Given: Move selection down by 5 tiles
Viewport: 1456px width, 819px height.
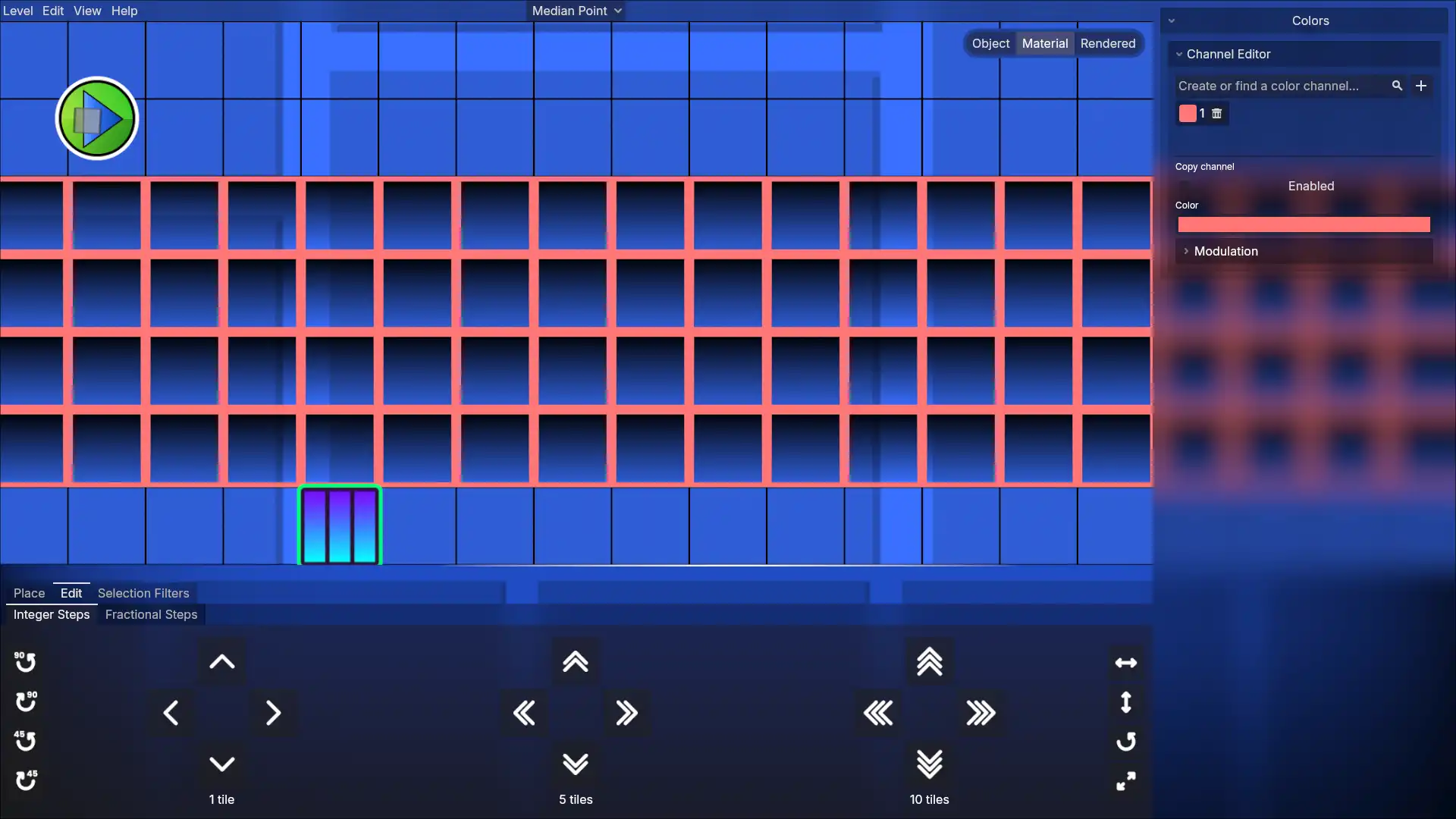Looking at the screenshot, I should point(576,764).
